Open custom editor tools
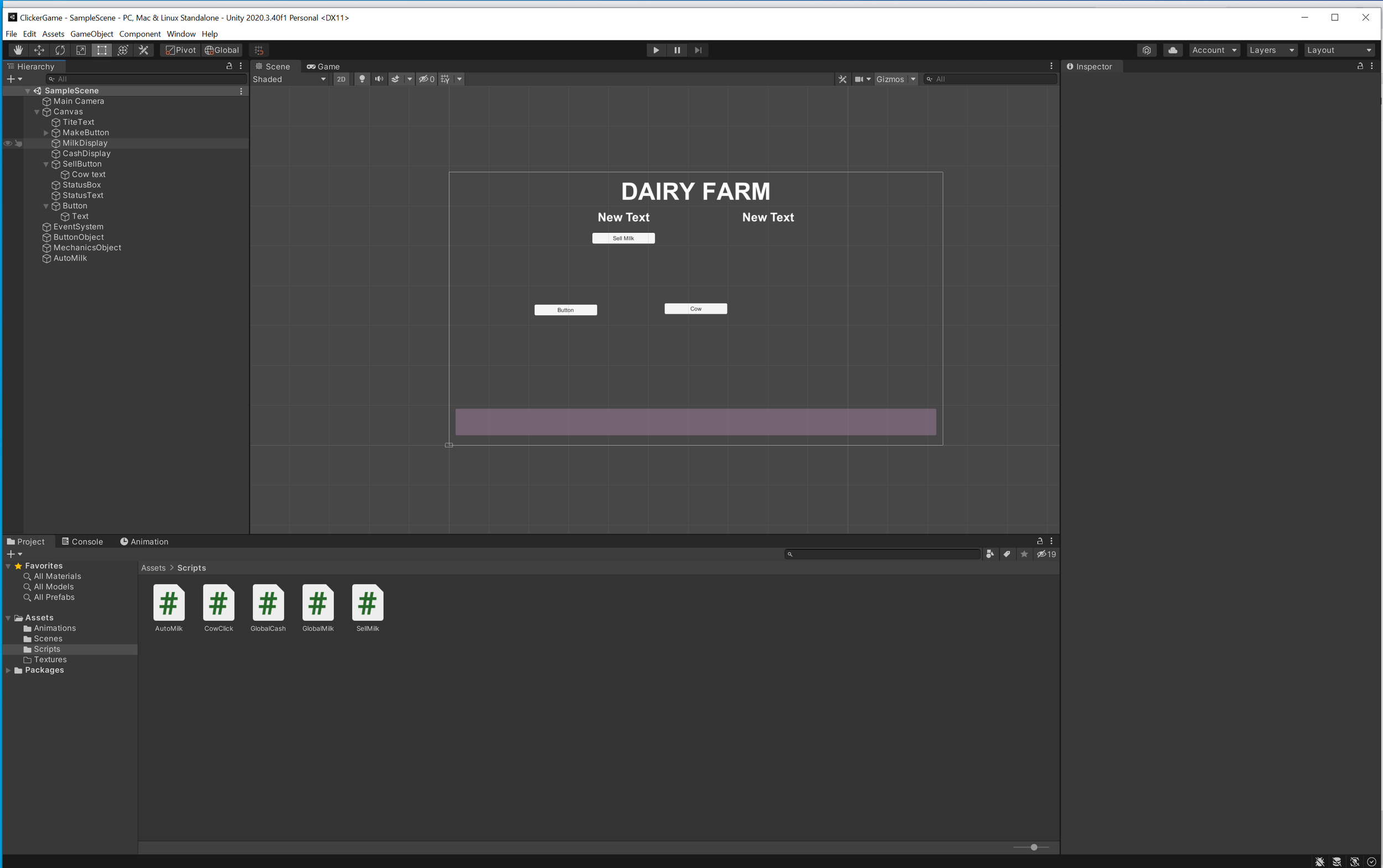This screenshot has height=868, width=1383. point(143,50)
